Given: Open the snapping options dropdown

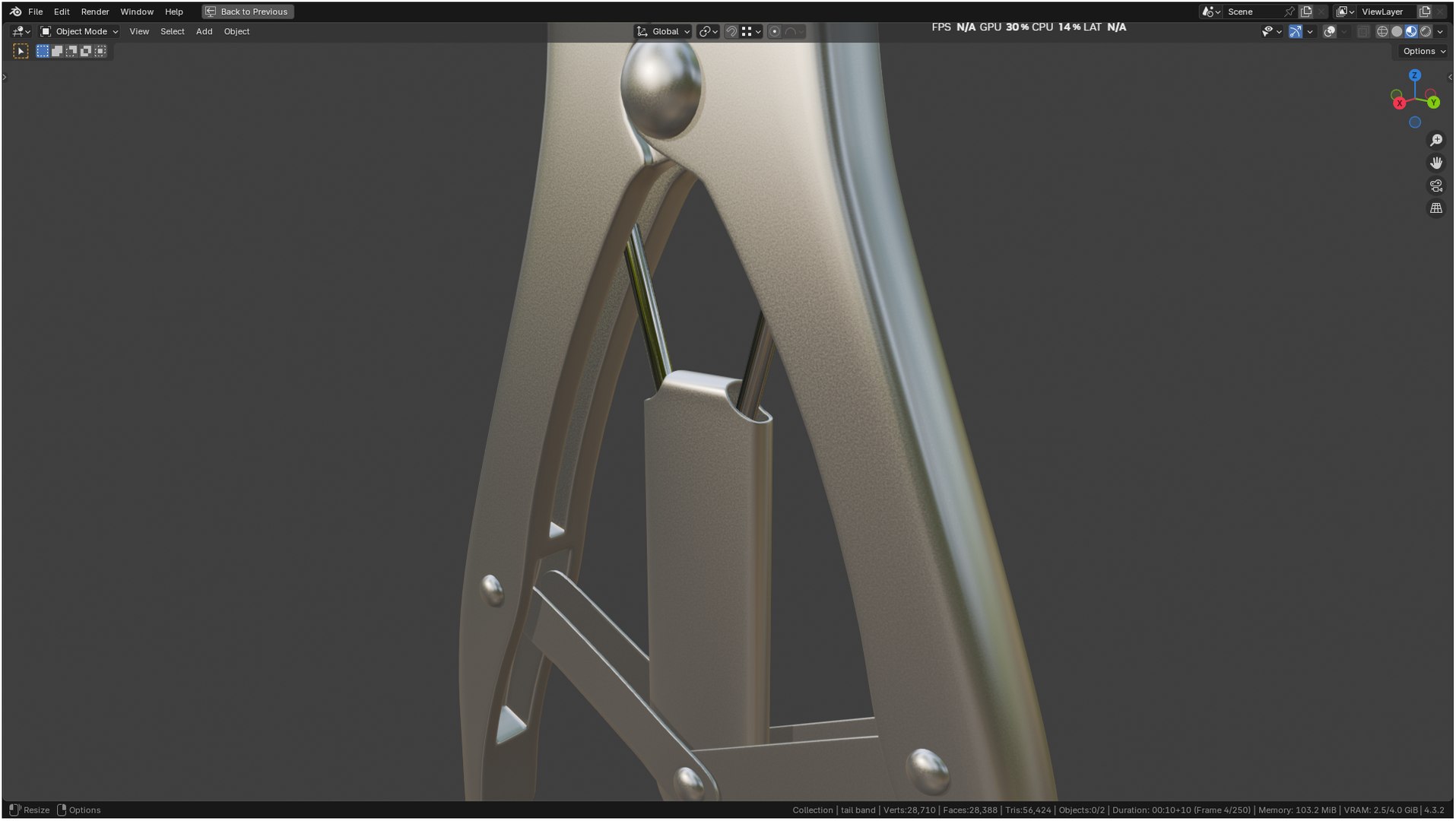Looking at the screenshot, I should pyautogui.click(x=751, y=31).
